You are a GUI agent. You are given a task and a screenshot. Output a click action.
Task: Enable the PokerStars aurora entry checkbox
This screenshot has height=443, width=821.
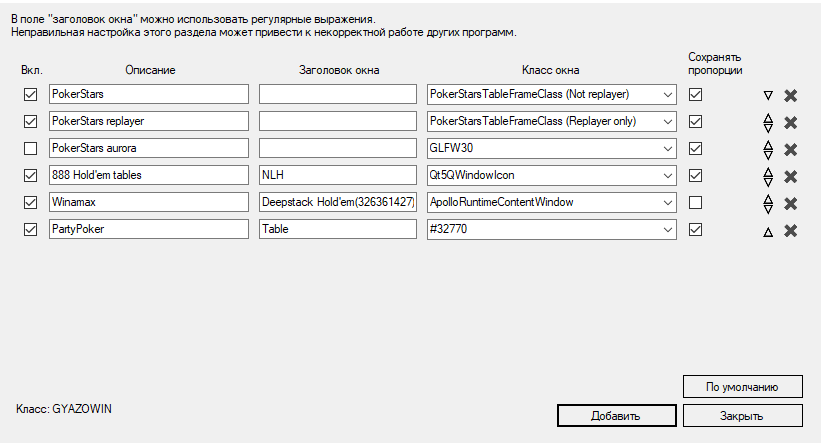click(x=30, y=148)
